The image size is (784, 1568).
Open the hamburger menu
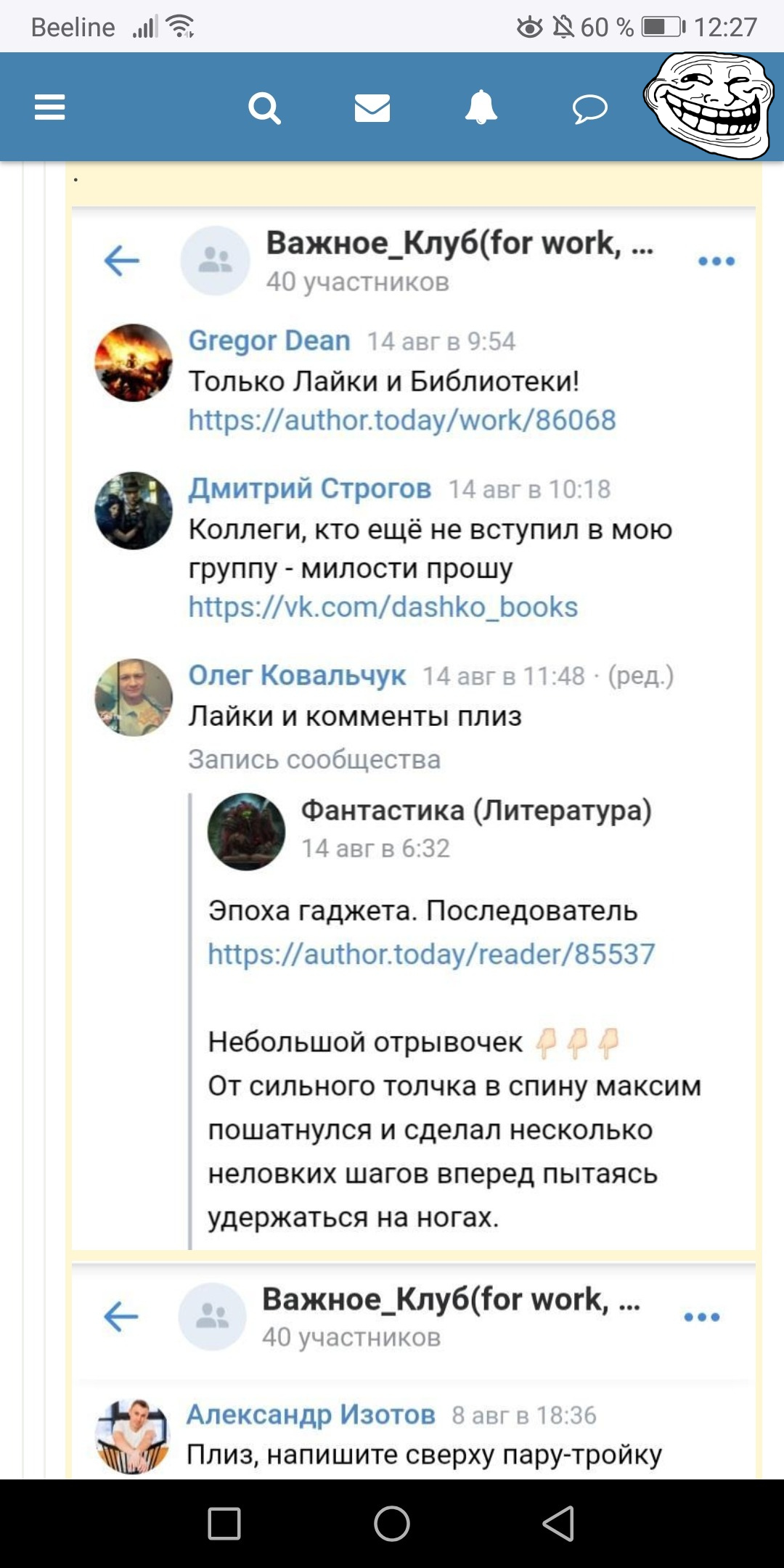coord(50,107)
